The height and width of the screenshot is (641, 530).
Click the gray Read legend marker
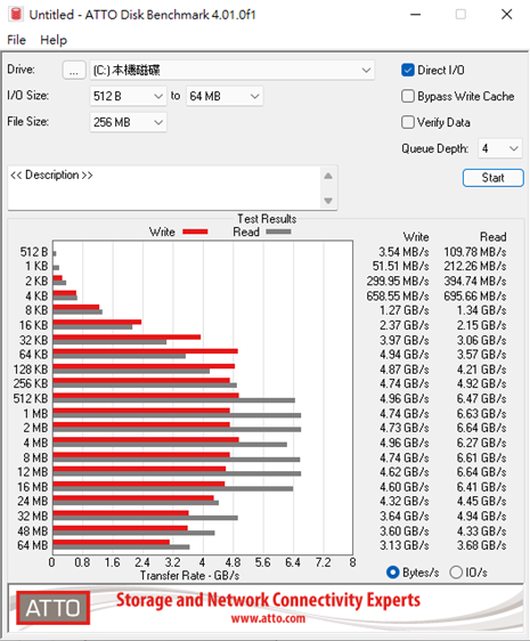coord(278,232)
